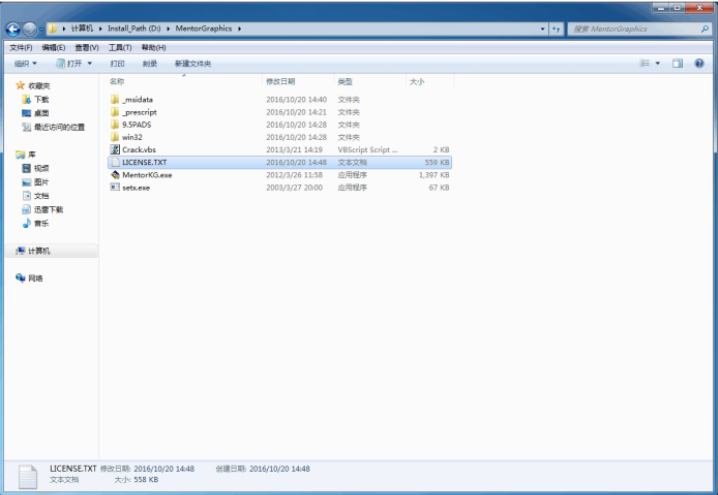Click the win32 folder icon
Image resolution: width=718 pixels, height=495 pixels.
115,137
